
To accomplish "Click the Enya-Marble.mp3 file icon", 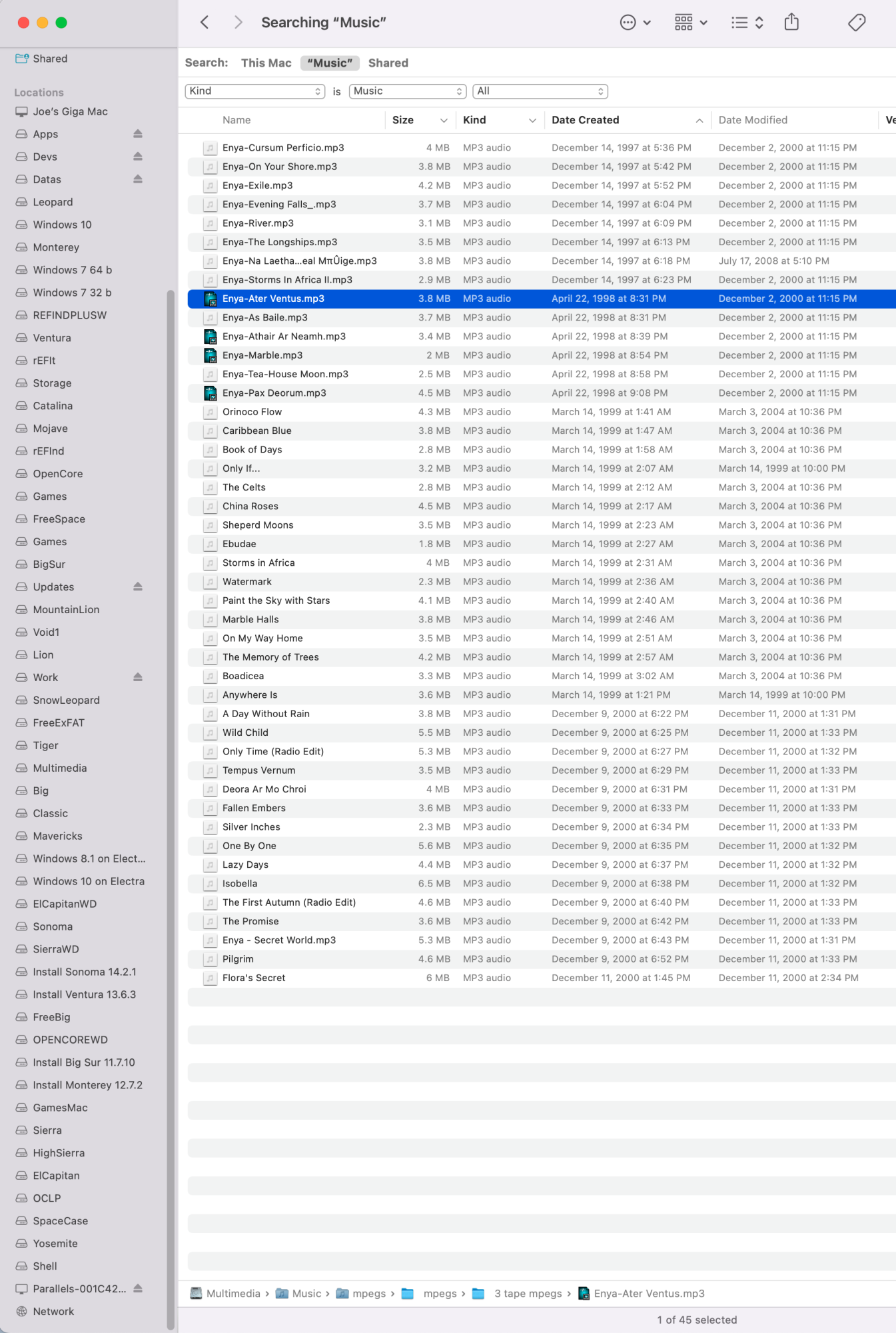I will point(211,355).
